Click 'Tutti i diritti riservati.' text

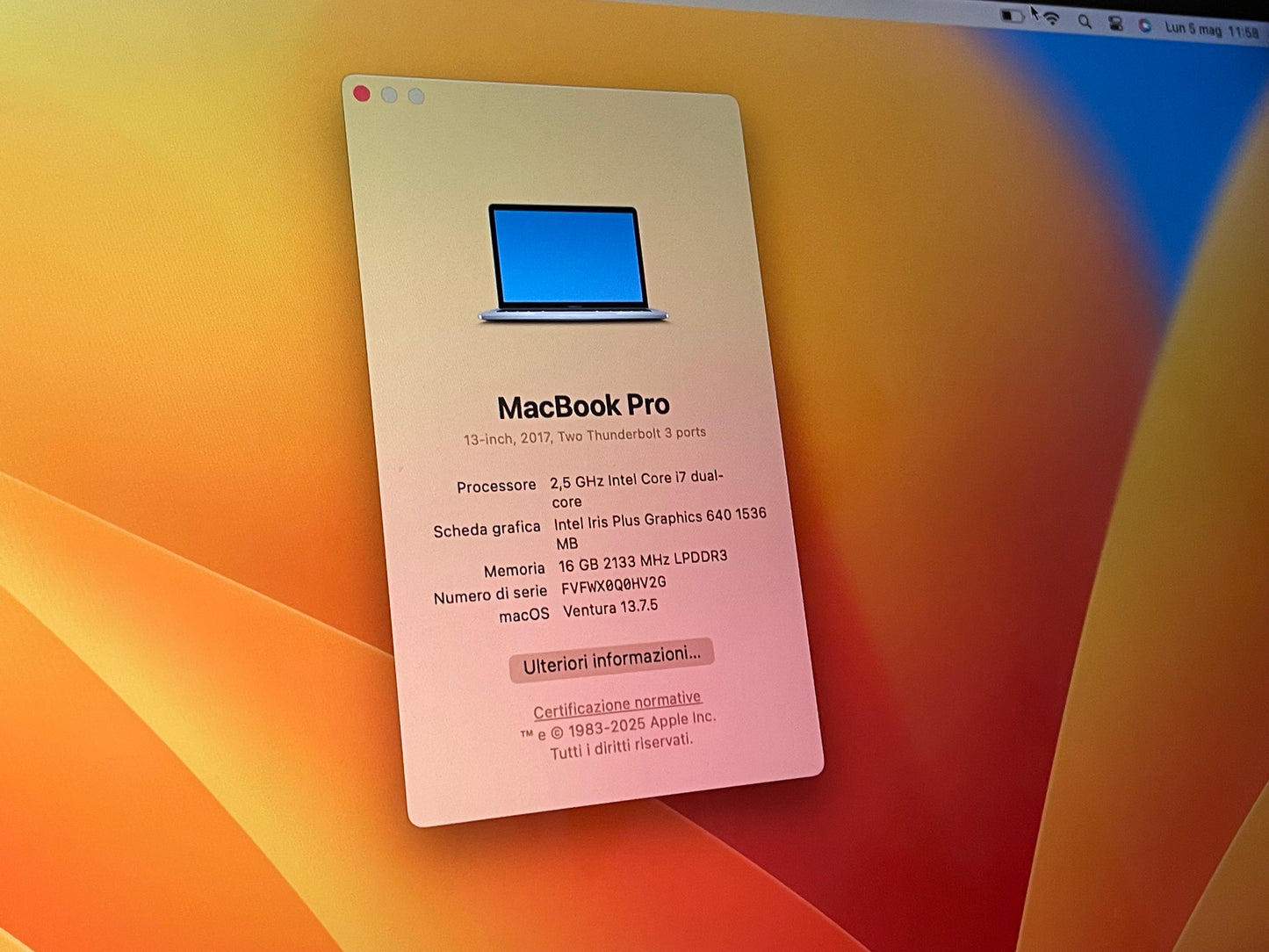click(622, 747)
